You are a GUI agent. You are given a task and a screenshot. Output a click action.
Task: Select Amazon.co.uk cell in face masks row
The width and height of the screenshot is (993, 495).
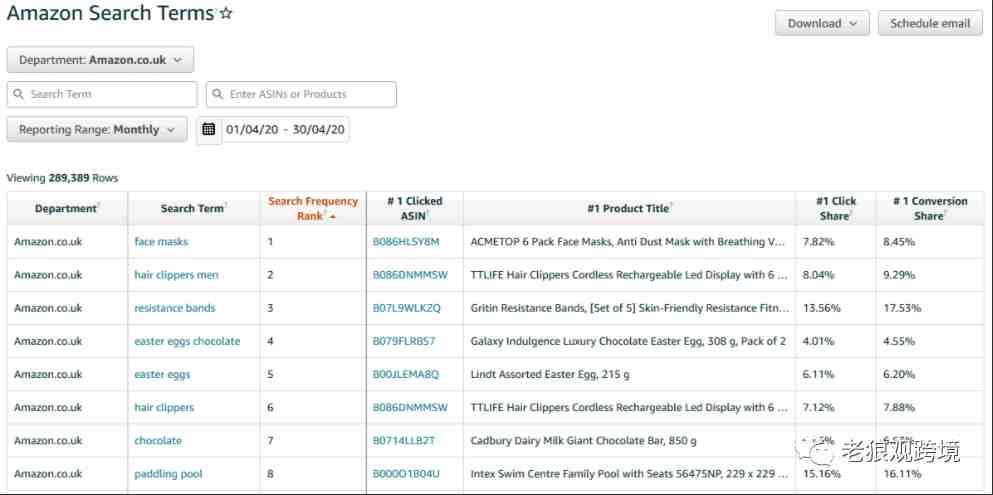48,242
